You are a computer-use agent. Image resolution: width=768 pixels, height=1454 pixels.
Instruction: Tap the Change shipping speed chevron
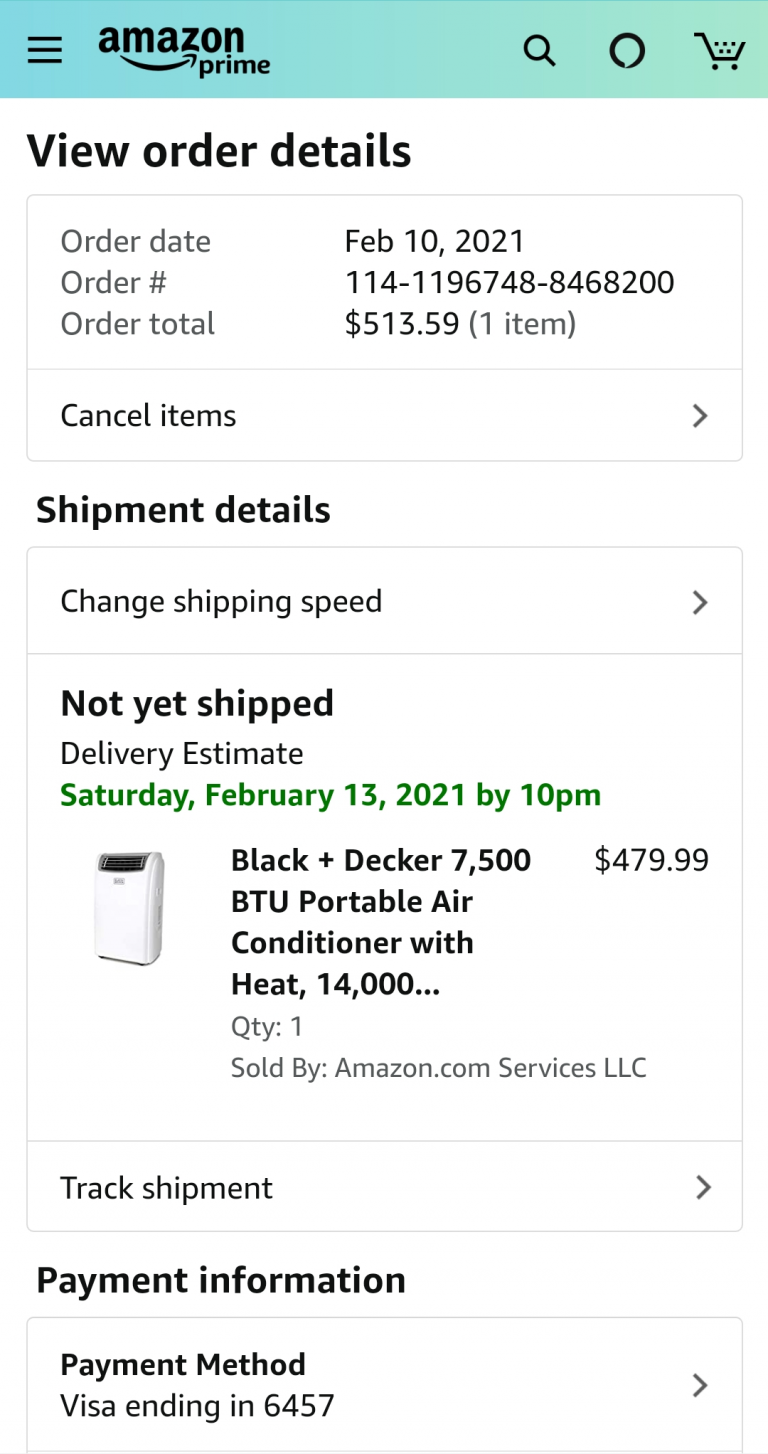[700, 602]
